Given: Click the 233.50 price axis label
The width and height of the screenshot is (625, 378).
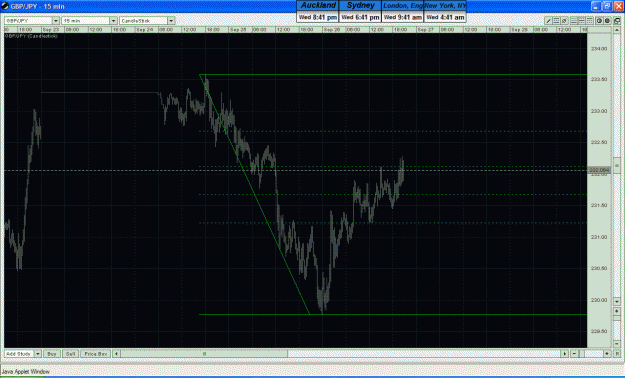Looking at the screenshot, I should pos(599,79).
